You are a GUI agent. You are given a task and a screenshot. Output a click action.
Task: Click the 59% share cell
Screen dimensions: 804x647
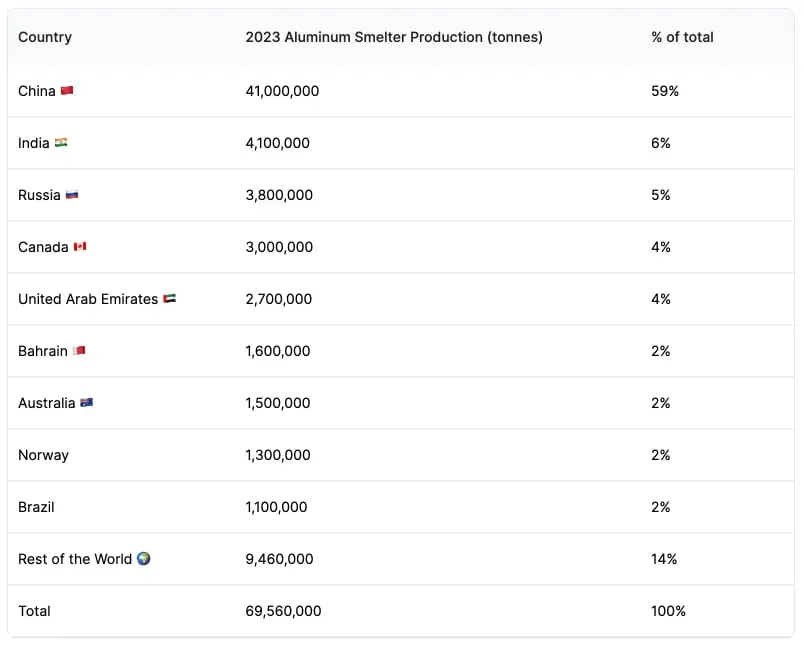[665, 91]
